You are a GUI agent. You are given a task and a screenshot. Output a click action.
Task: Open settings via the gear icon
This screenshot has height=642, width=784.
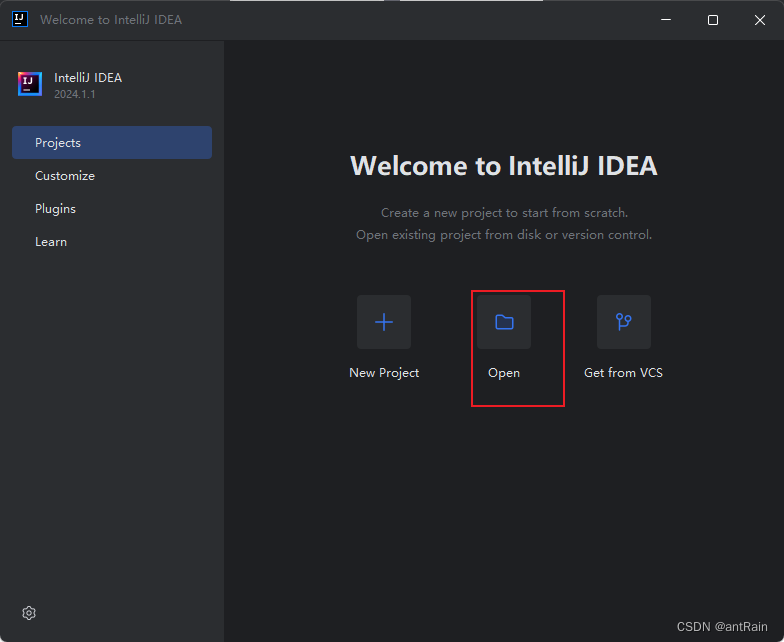[29, 613]
